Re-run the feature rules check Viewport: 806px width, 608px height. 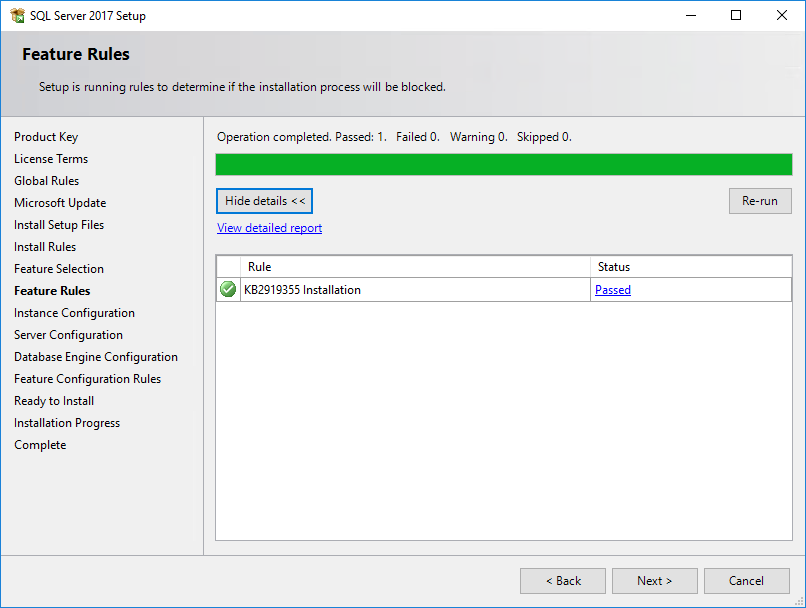coord(760,201)
